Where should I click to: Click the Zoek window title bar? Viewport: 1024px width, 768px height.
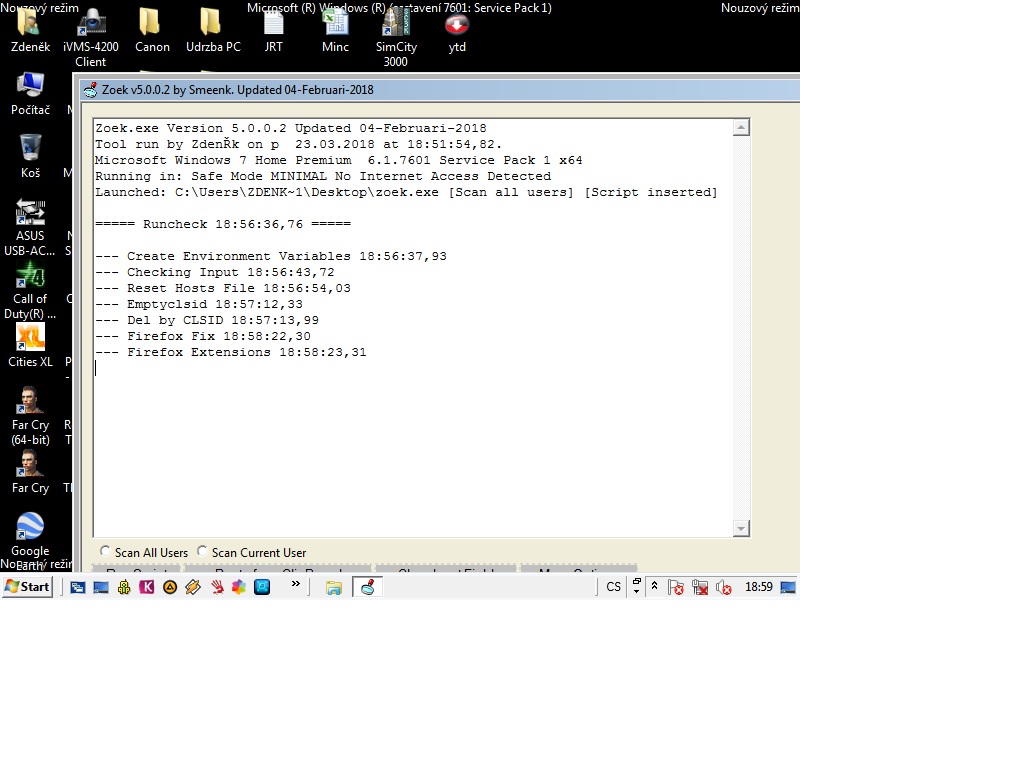[x=439, y=90]
